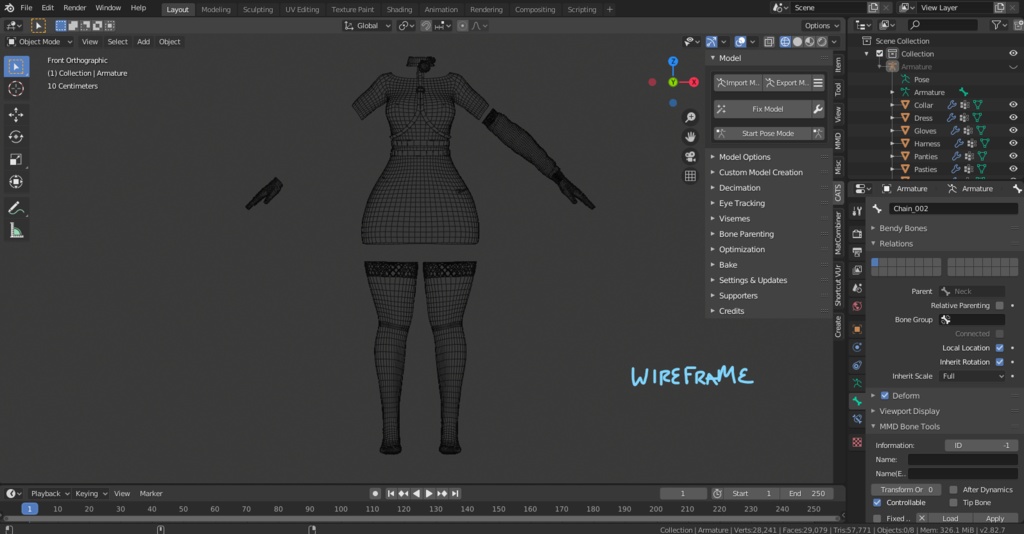Screen dimensions: 1024x534
Task: Expand the Decimation panel
Action: (739, 188)
